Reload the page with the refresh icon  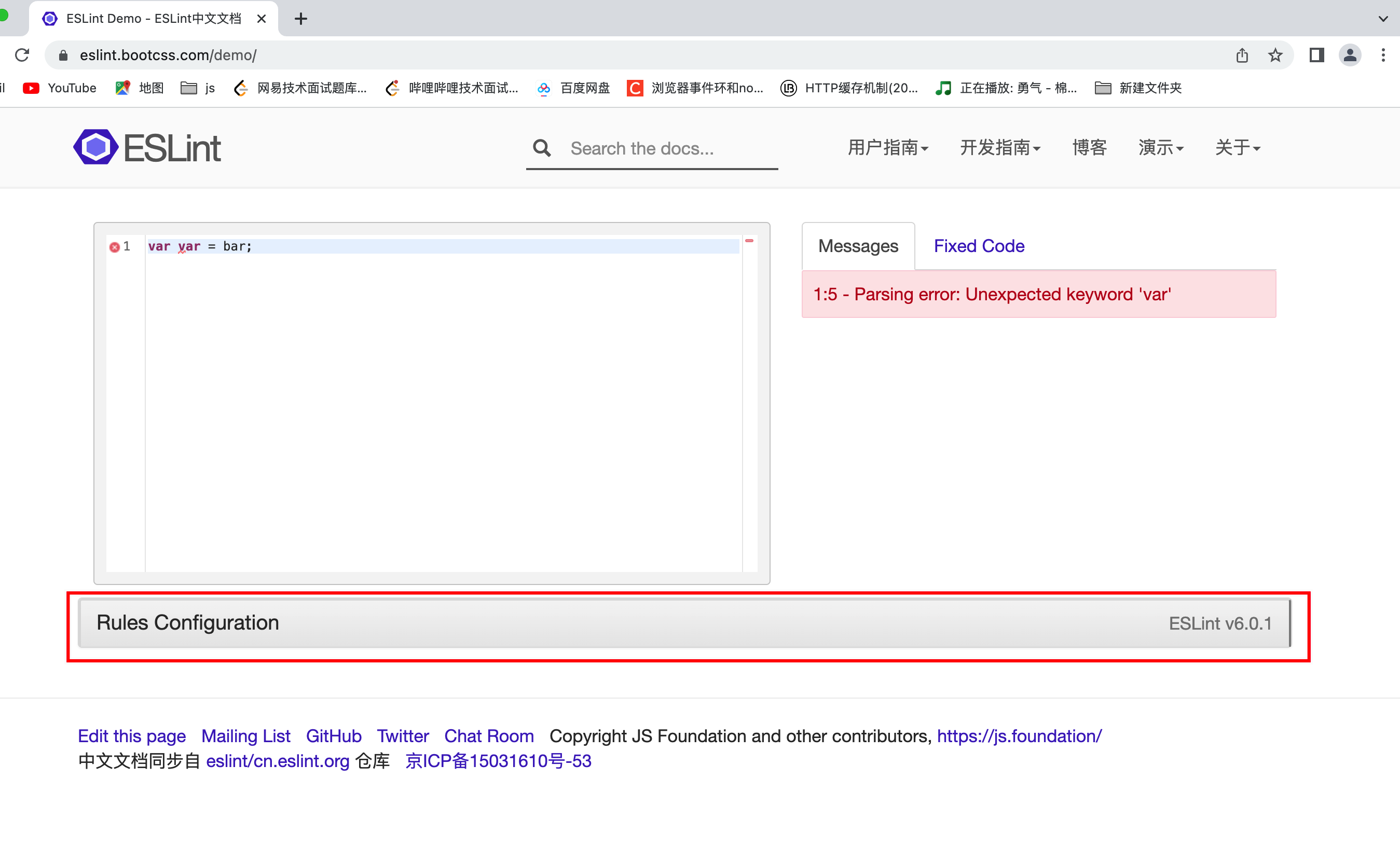click(x=22, y=55)
